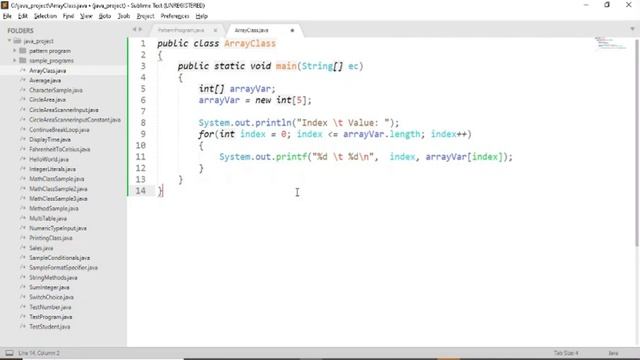Open the Tools menu
The height and width of the screenshot is (360, 640).
tap(124, 16)
